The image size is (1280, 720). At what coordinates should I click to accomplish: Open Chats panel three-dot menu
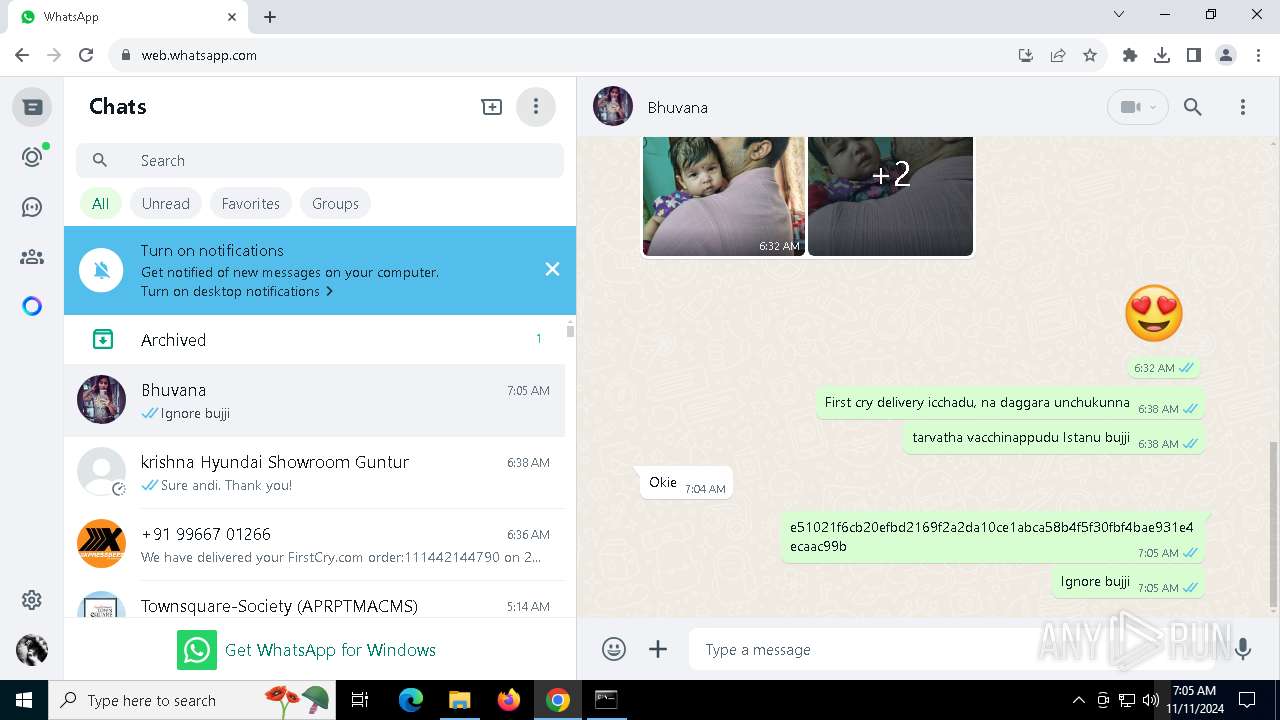tap(536, 106)
